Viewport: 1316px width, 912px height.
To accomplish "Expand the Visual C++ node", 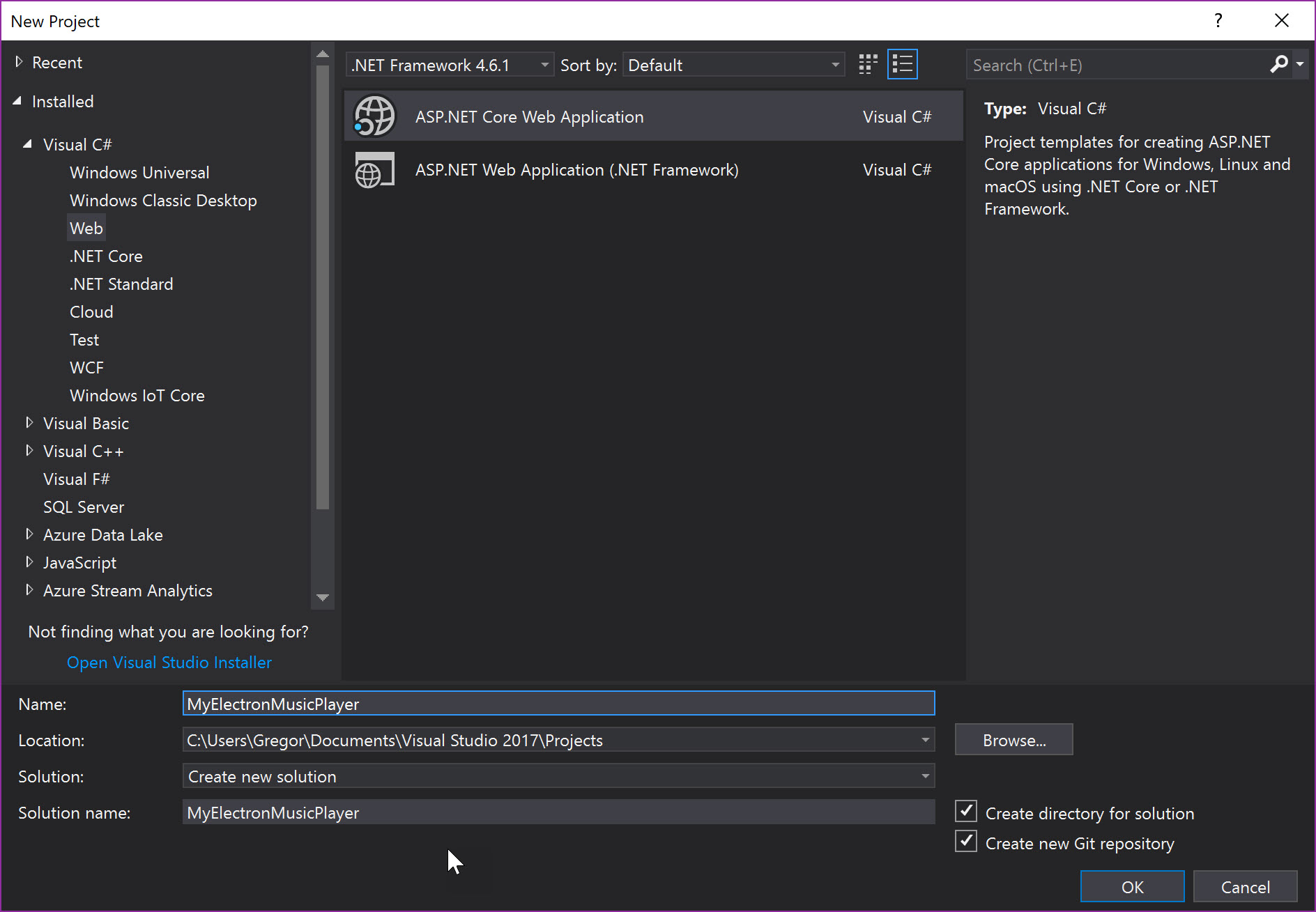I will (29, 451).
